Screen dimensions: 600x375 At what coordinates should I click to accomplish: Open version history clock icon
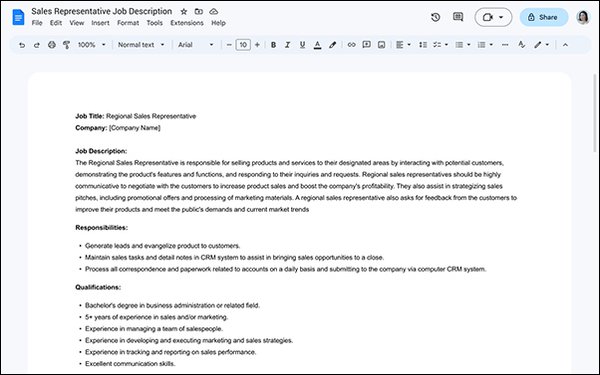tap(435, 17)
